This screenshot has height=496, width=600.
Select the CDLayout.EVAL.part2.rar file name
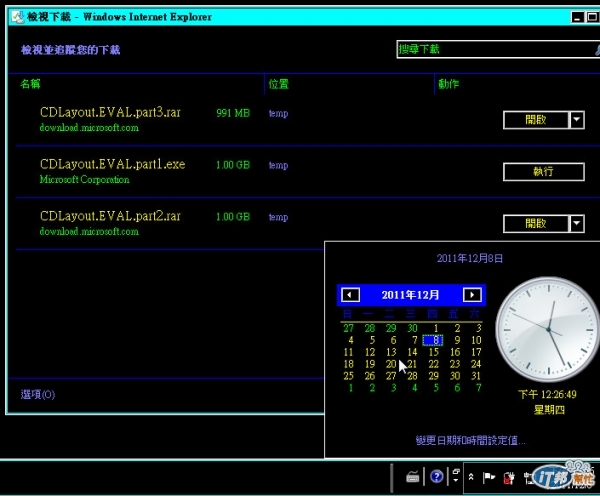[110, 216]
